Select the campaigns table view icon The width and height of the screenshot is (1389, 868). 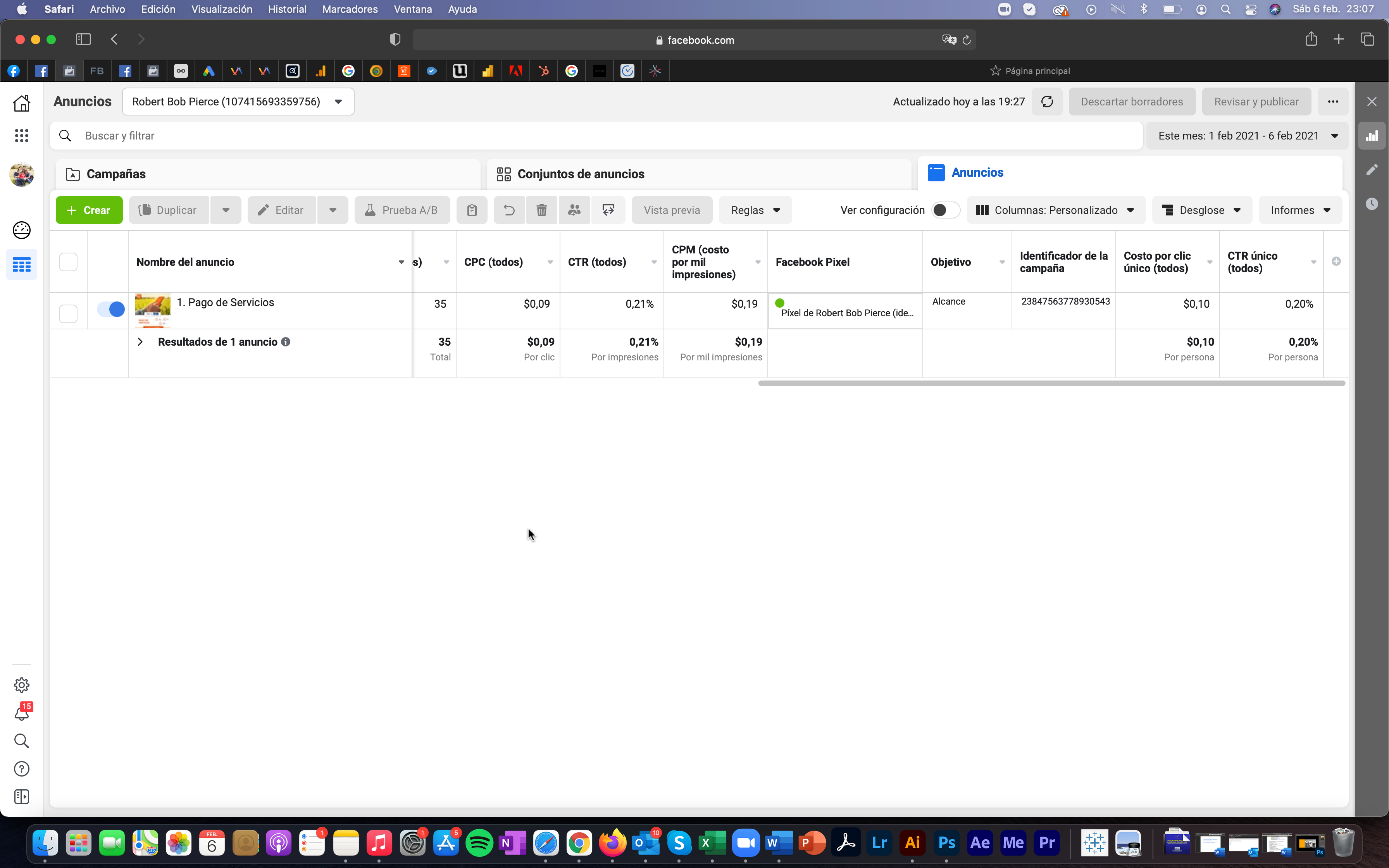22,265
